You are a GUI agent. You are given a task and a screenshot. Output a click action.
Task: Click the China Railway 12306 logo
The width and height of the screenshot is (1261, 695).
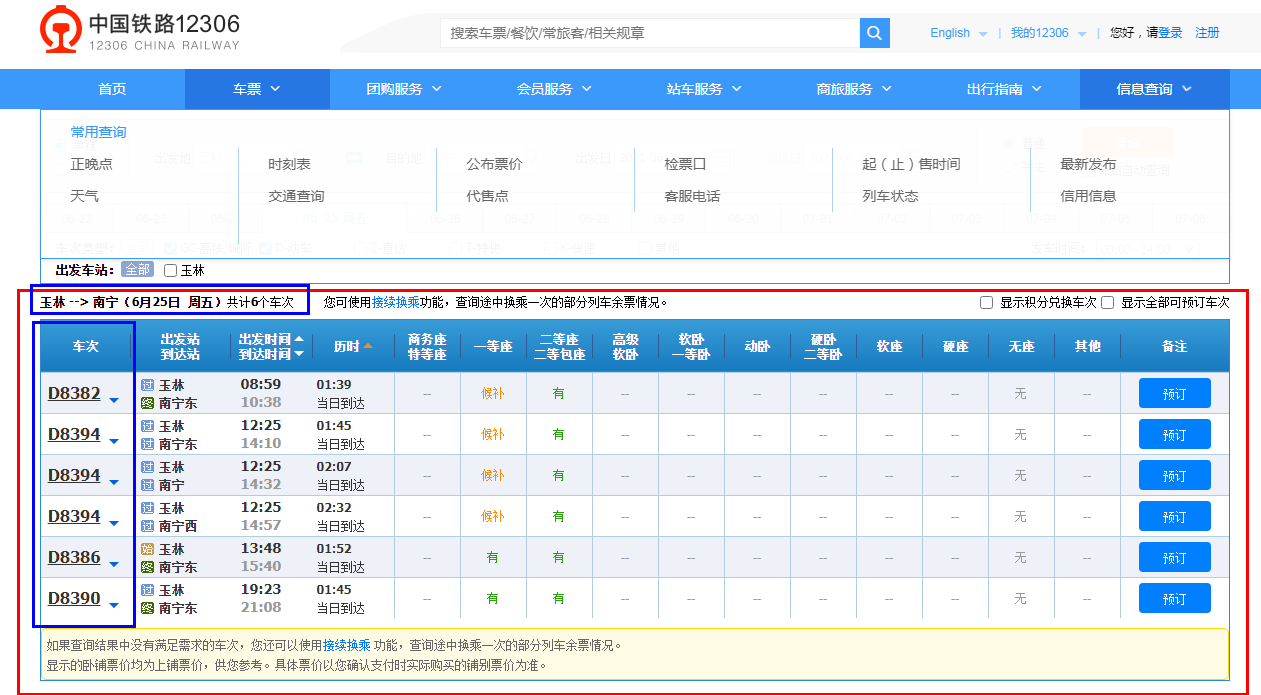point(141,31)
